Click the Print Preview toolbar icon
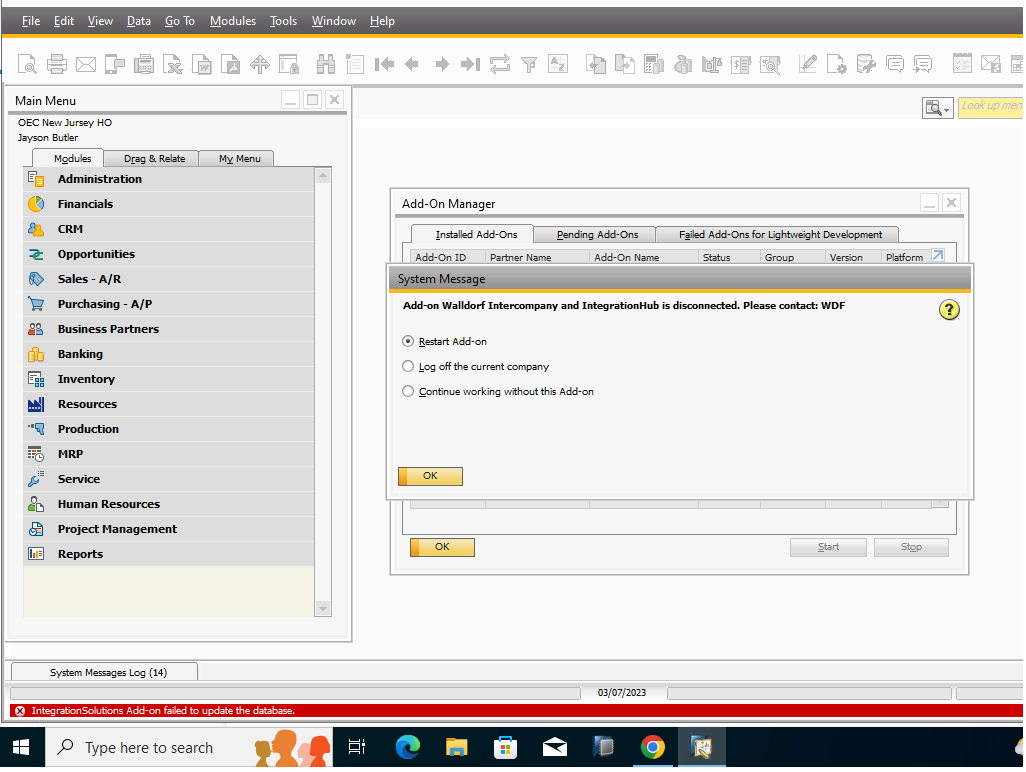This screenshot has height=772, width=1026. pyautogui.click(x=27, y=64)
